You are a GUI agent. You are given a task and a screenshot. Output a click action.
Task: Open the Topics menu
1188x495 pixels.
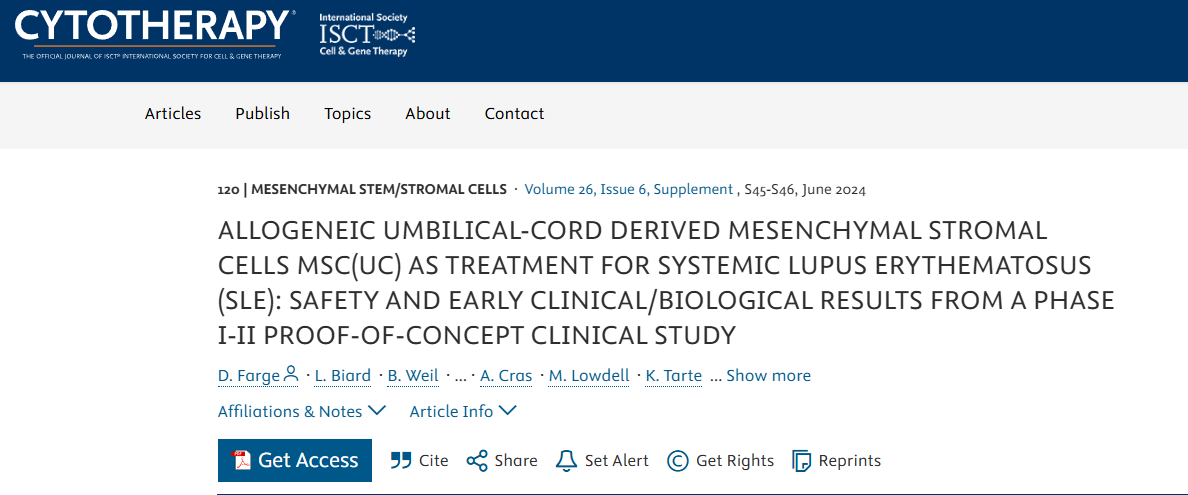coord(347,114)
